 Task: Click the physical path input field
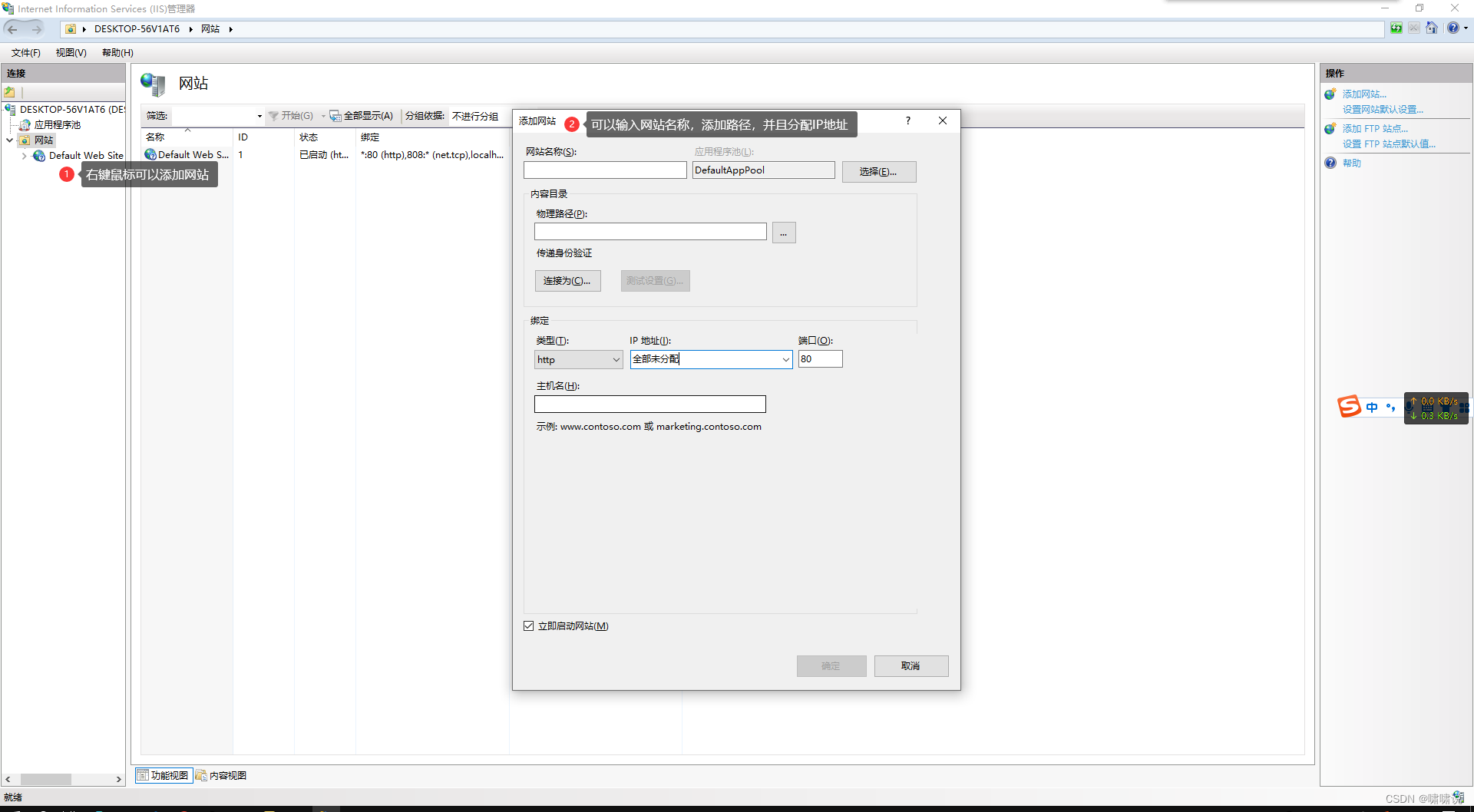tap(650, 232)
